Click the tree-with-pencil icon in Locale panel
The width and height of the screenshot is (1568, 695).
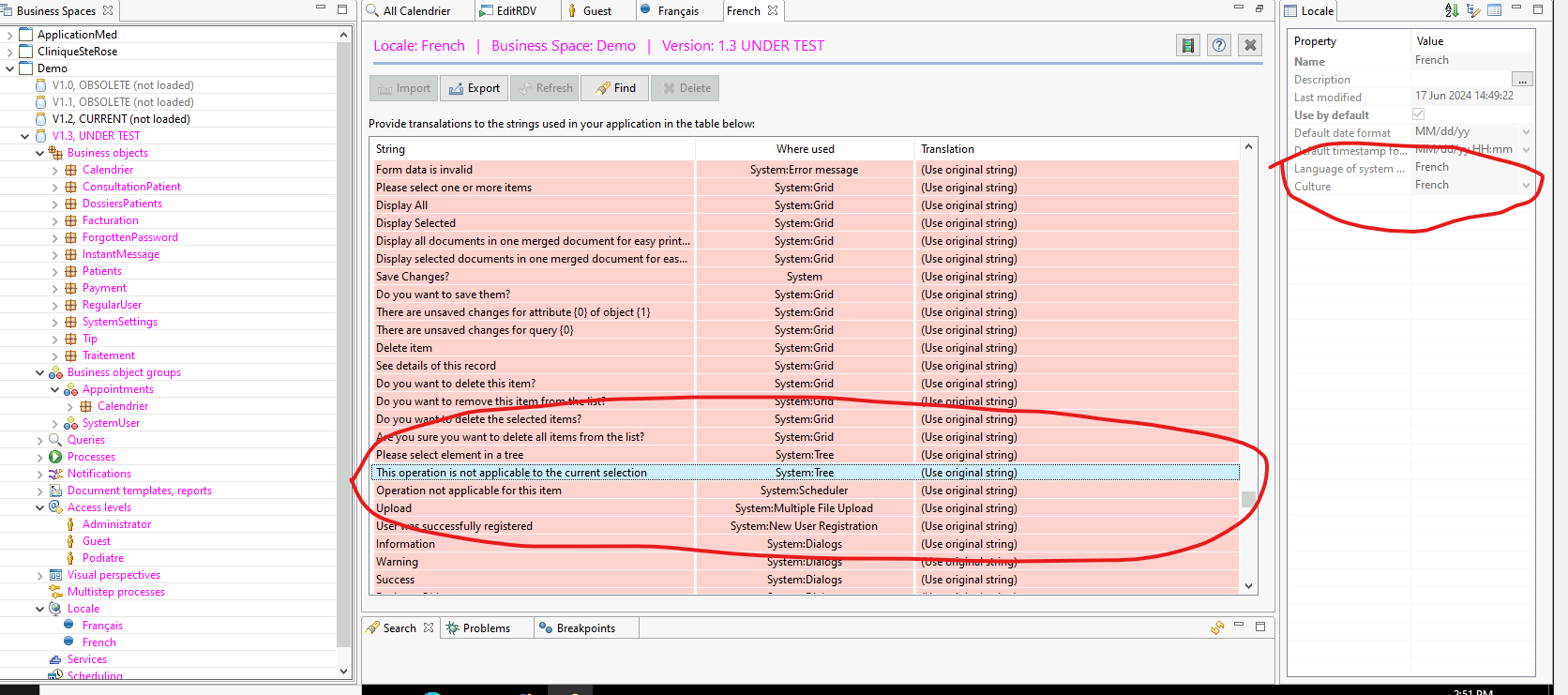[x=1473, y=10]
